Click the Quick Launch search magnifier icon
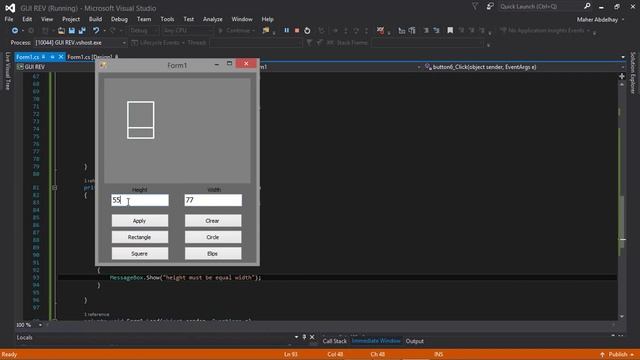Image resolution: width=640 pixels, height=360 pixels. (587, 7)
